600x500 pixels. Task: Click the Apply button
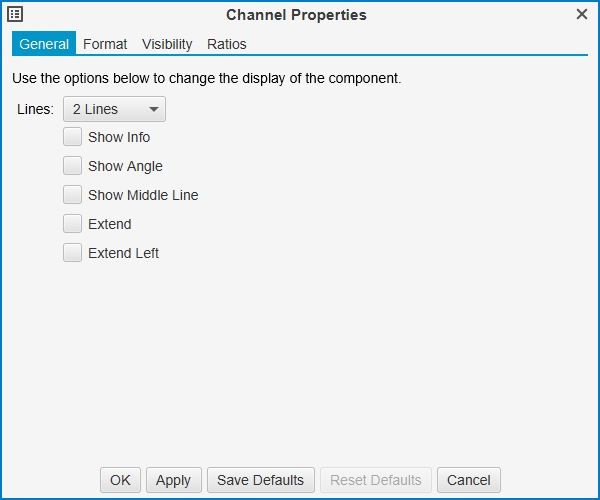point(173,480)
